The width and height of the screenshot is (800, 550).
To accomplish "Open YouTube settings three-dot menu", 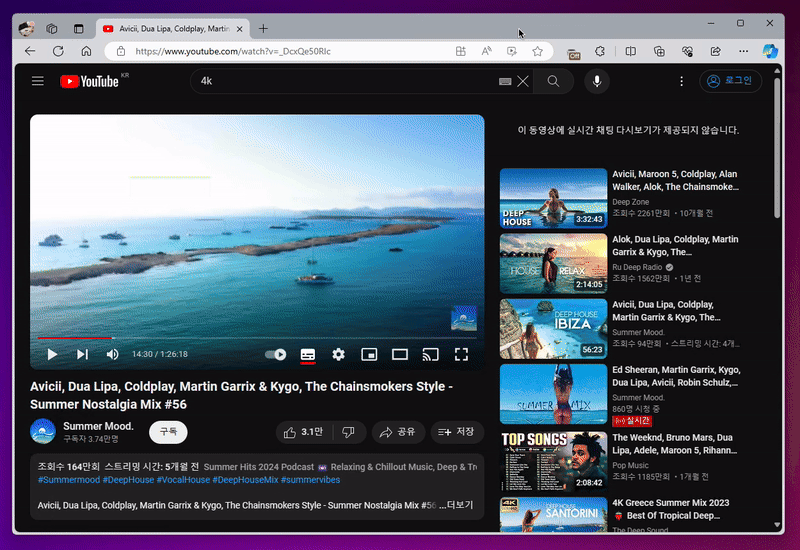I will click(681, 81).
